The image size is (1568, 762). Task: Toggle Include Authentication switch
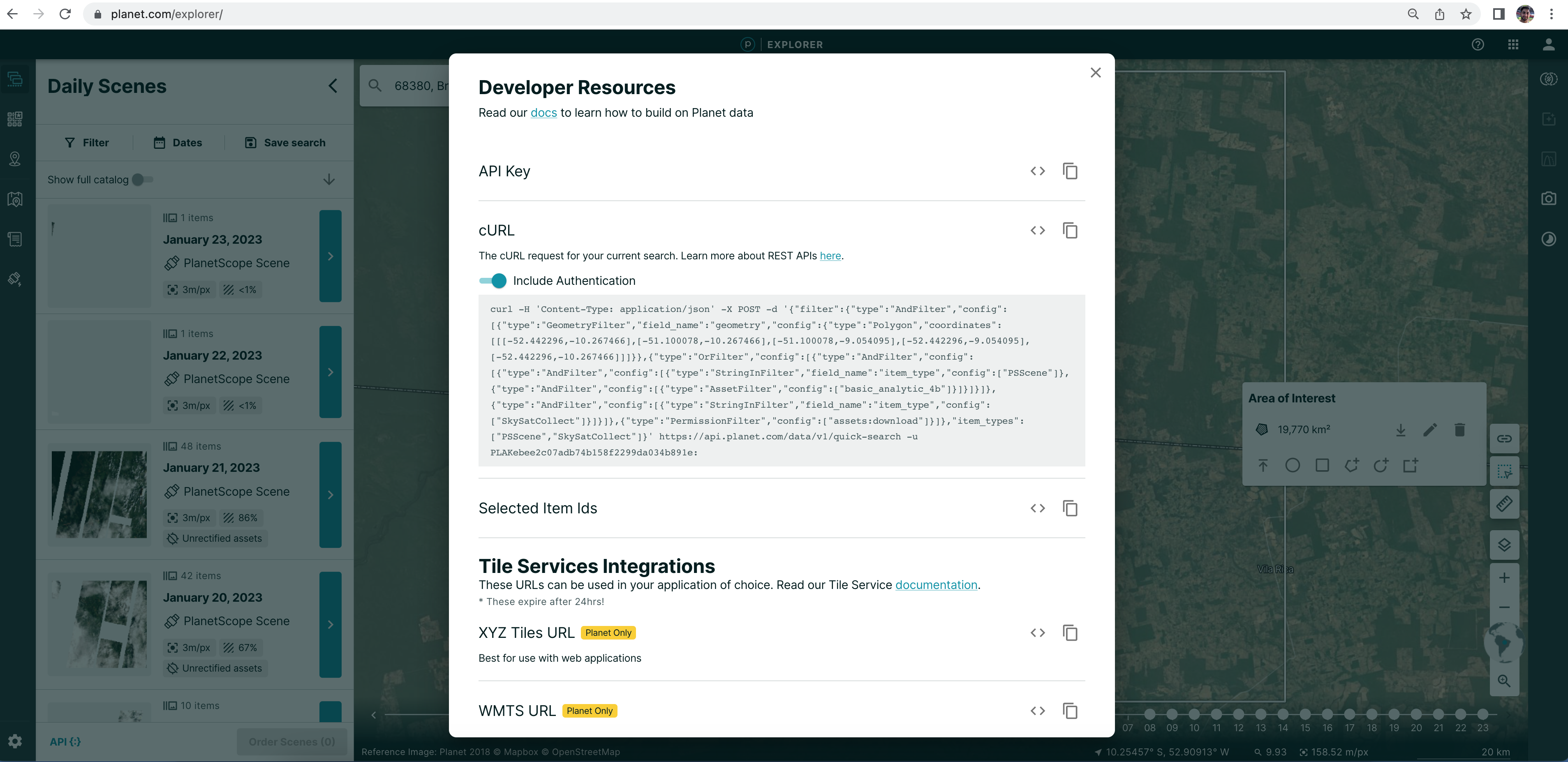tap(493, 281)
